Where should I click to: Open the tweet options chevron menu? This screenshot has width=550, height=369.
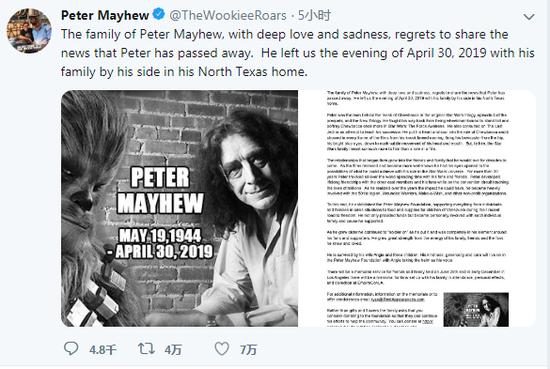click(x=529, y=16)
